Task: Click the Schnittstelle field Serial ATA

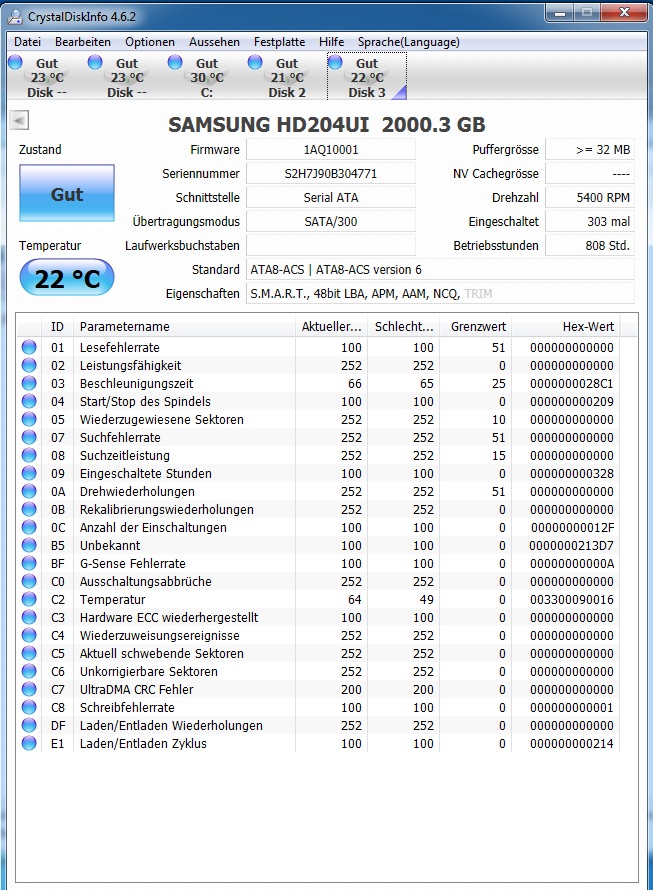Action: (331, 198)
